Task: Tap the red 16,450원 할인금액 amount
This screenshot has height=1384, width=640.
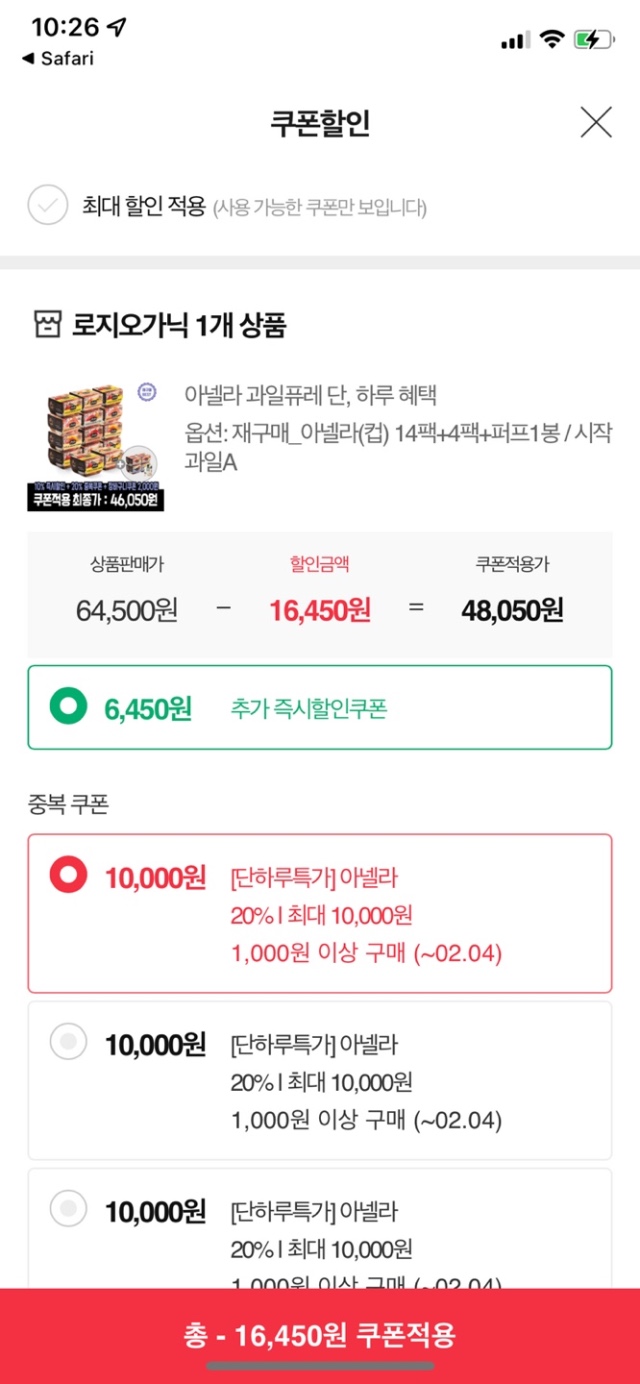Action: [319, 610]
